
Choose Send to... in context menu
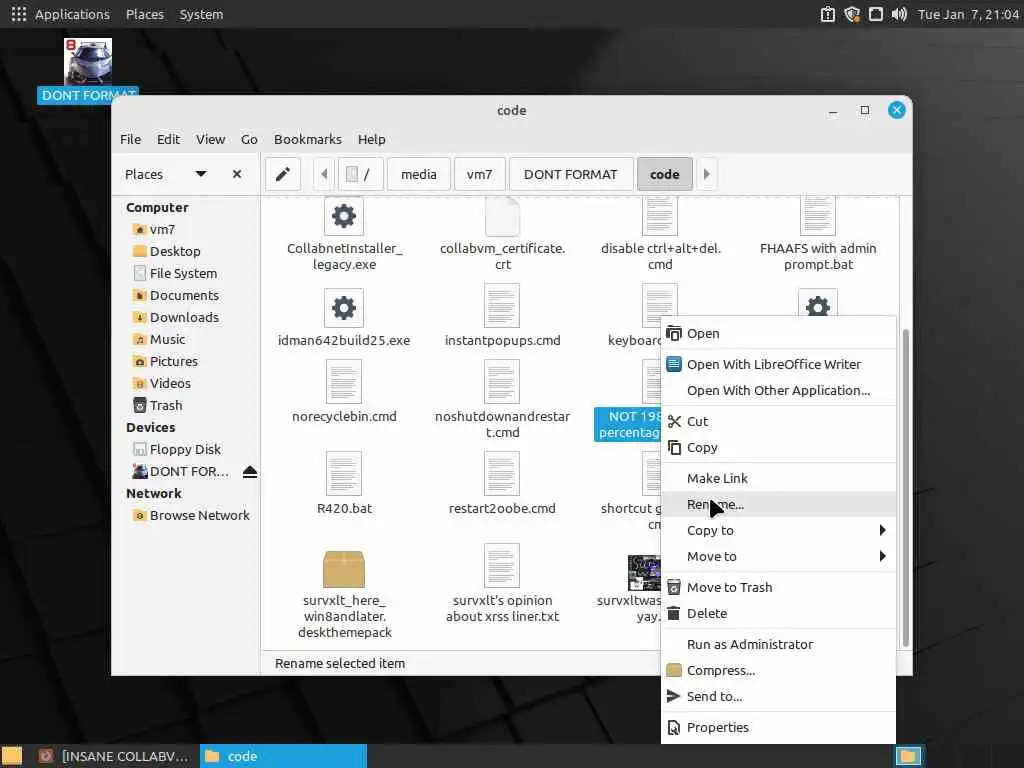tap(778, 696)
